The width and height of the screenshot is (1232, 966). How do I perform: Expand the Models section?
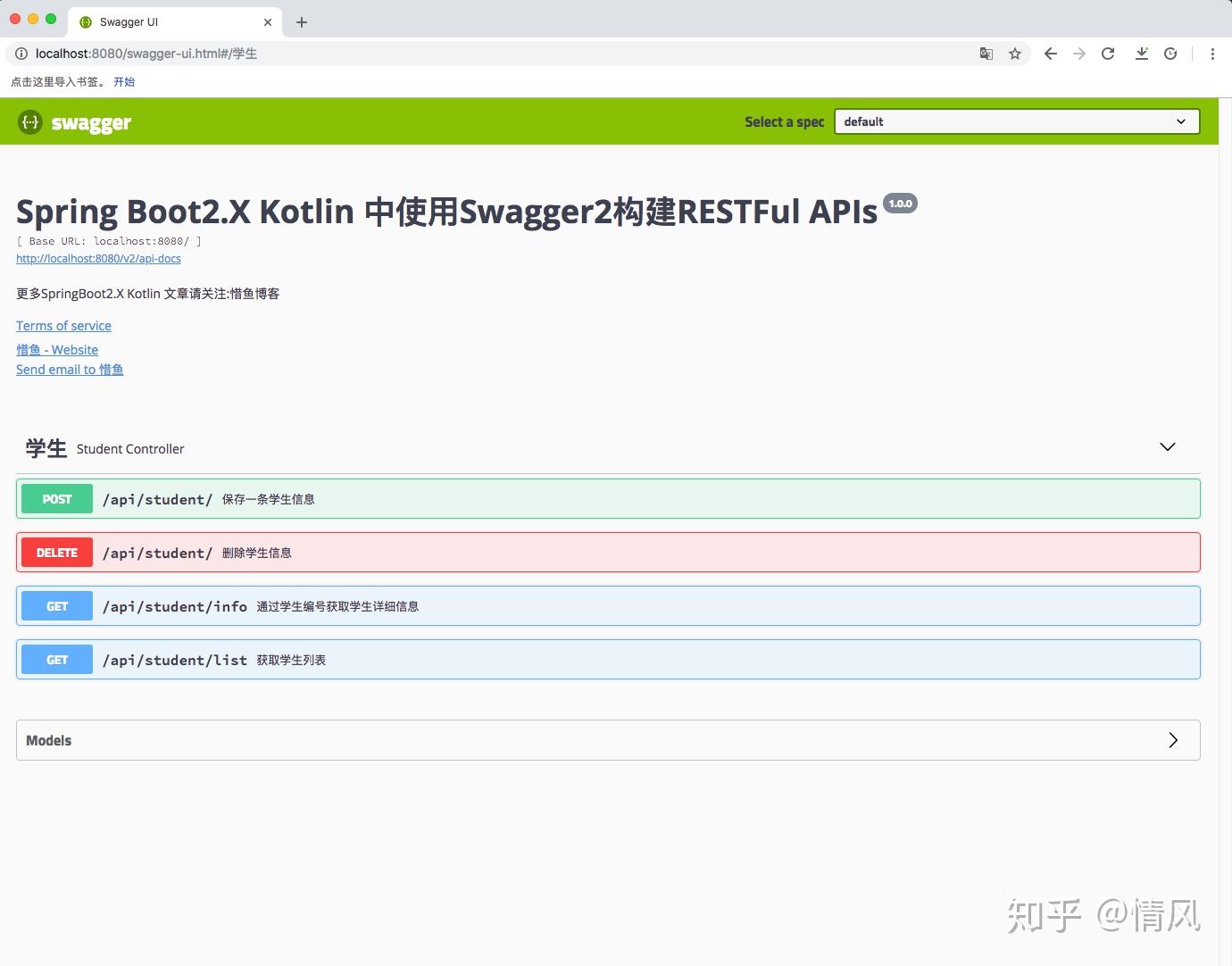pyautogui.click(x=1173, y=740)
